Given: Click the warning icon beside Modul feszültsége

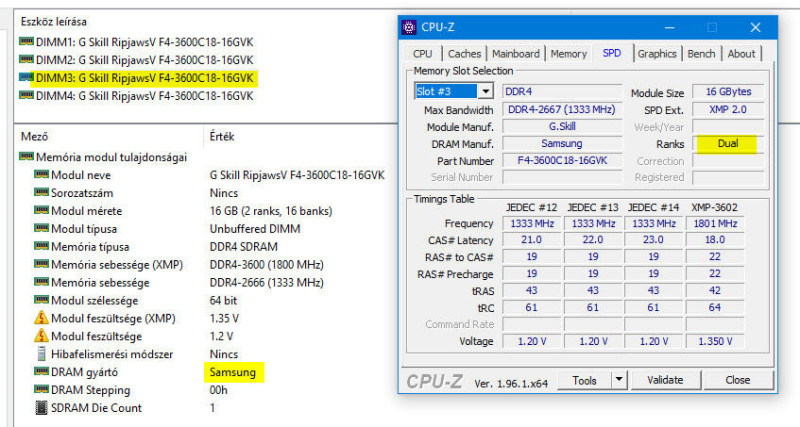Looking at the screenshot, I should coord(41,336).
